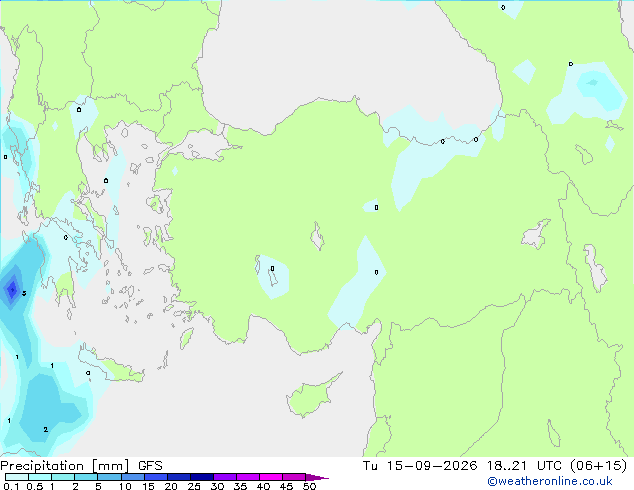The width and height of the screenshot is (634, 490).
Task: Click the island of Rhodes on the map
Action: click(186, 338)
